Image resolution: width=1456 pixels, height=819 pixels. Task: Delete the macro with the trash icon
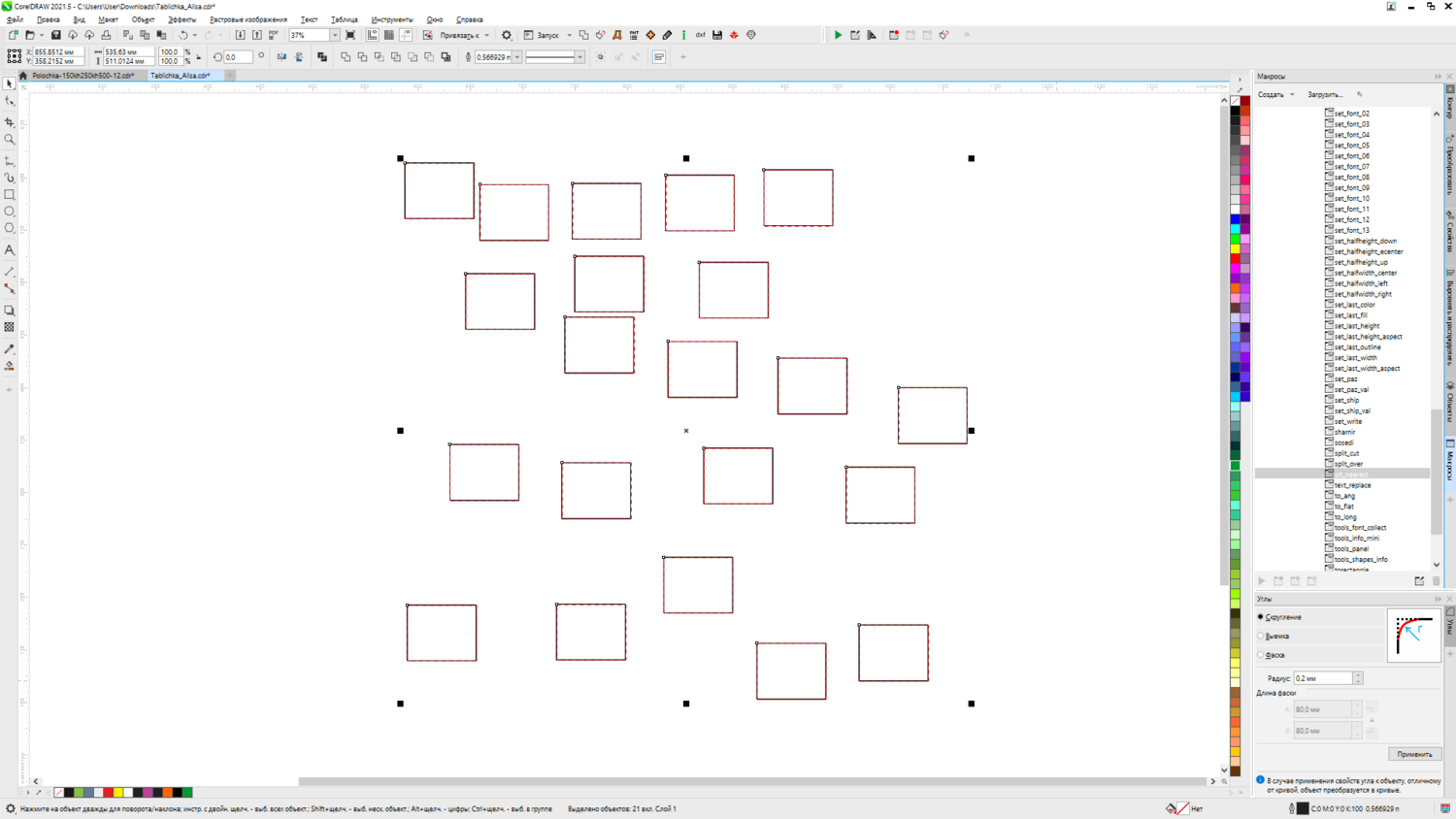[1437, 581]
